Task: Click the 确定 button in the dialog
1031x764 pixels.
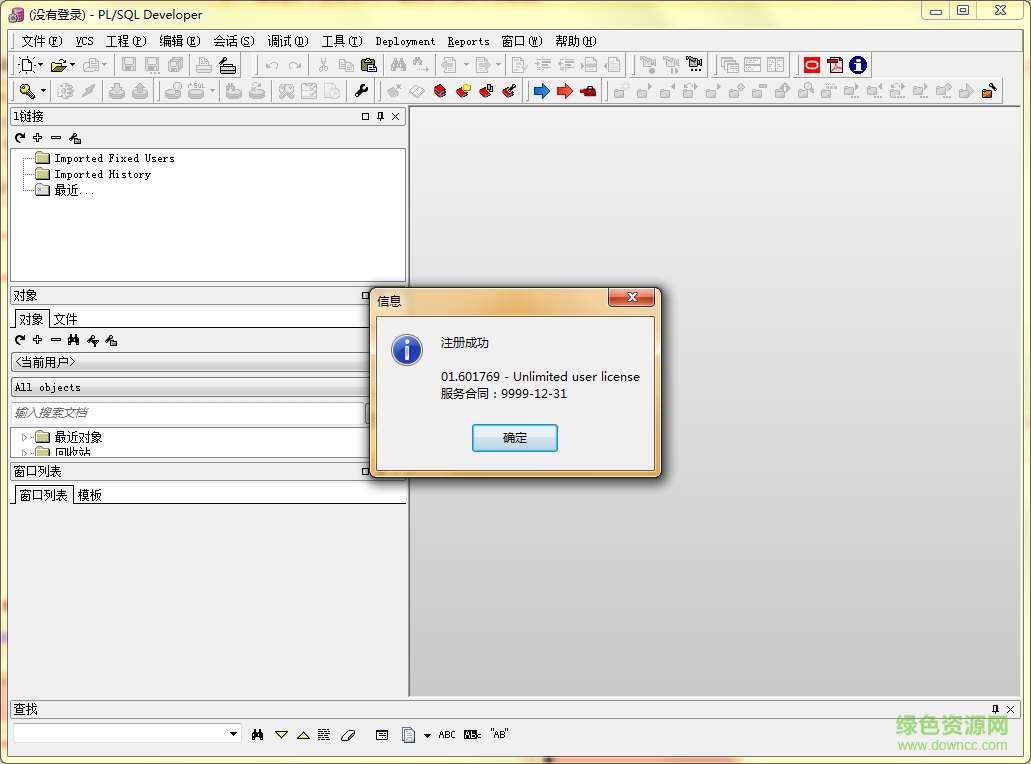Action: pos(514,438)
